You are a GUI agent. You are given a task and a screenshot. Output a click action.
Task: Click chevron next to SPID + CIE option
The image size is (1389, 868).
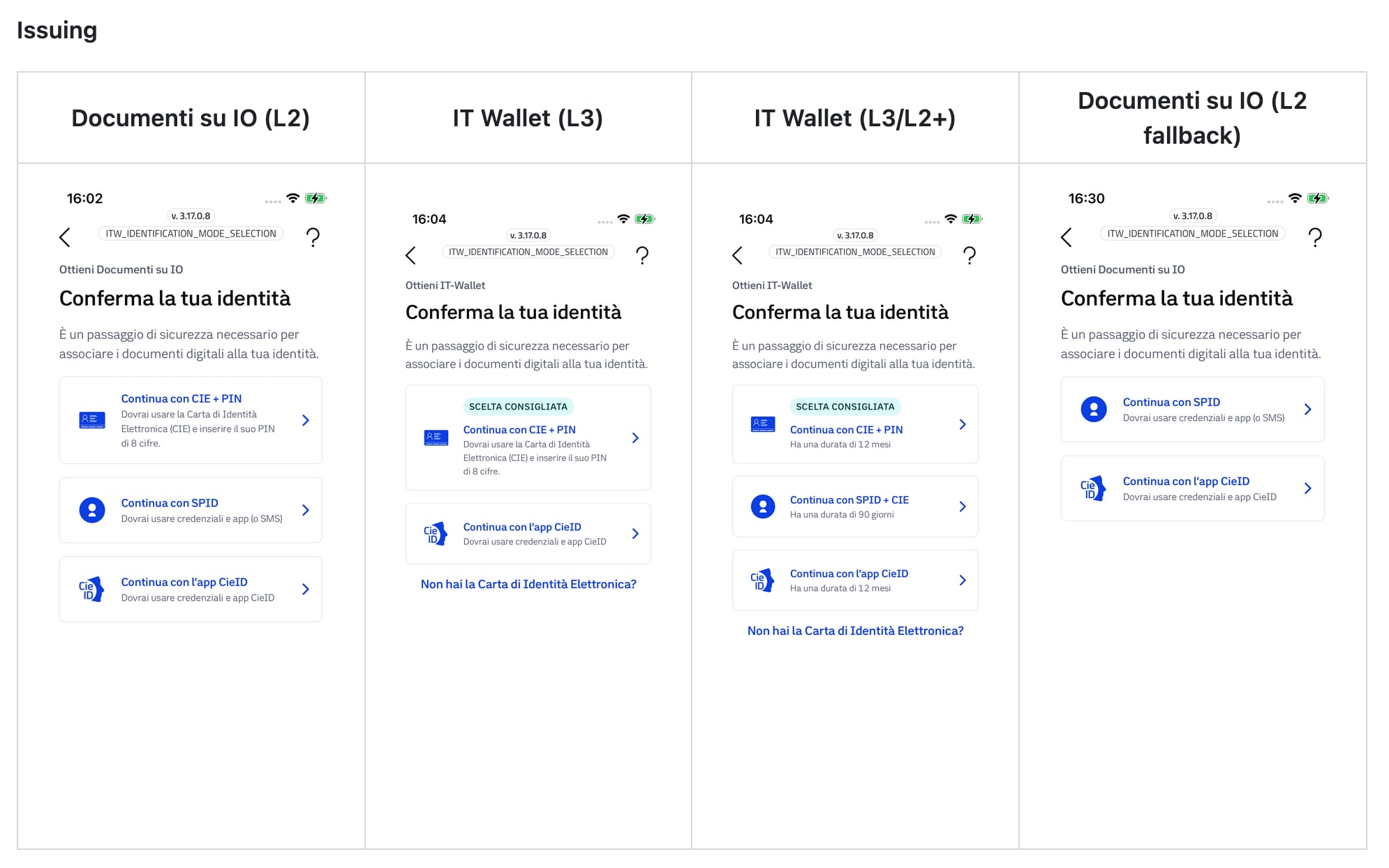[963, 507]
